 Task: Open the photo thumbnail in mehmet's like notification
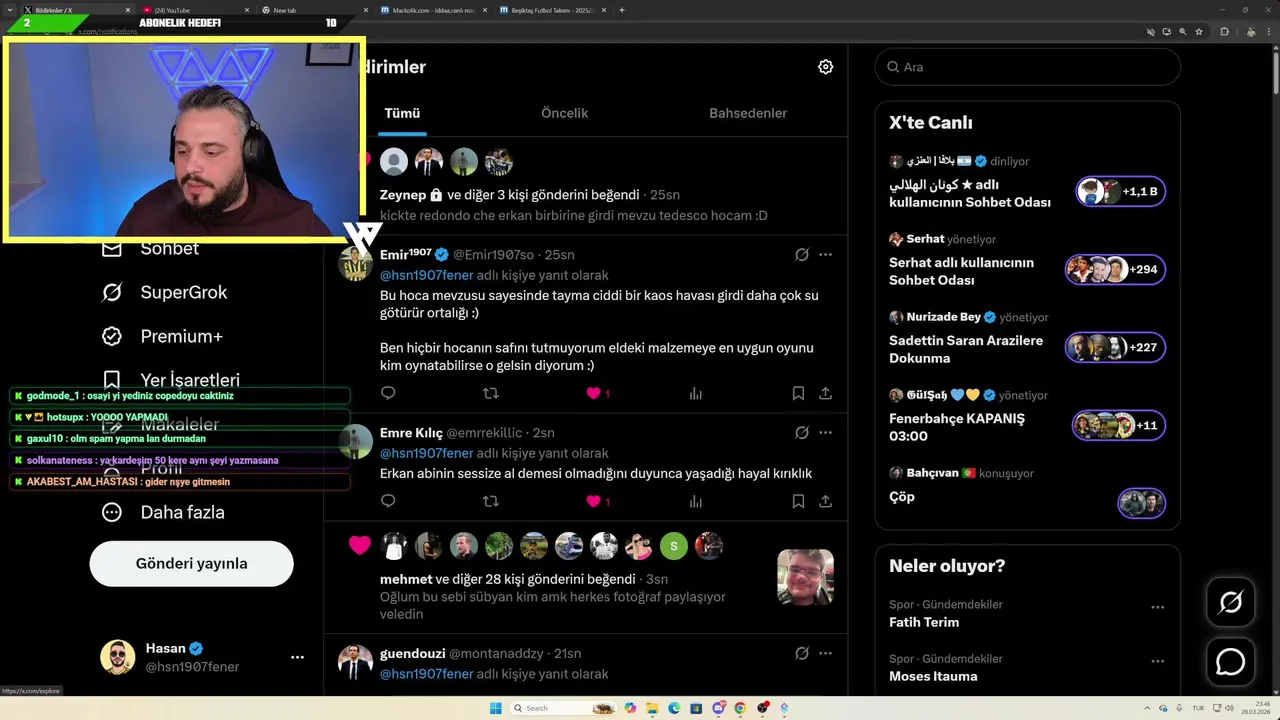coord(805,577)
